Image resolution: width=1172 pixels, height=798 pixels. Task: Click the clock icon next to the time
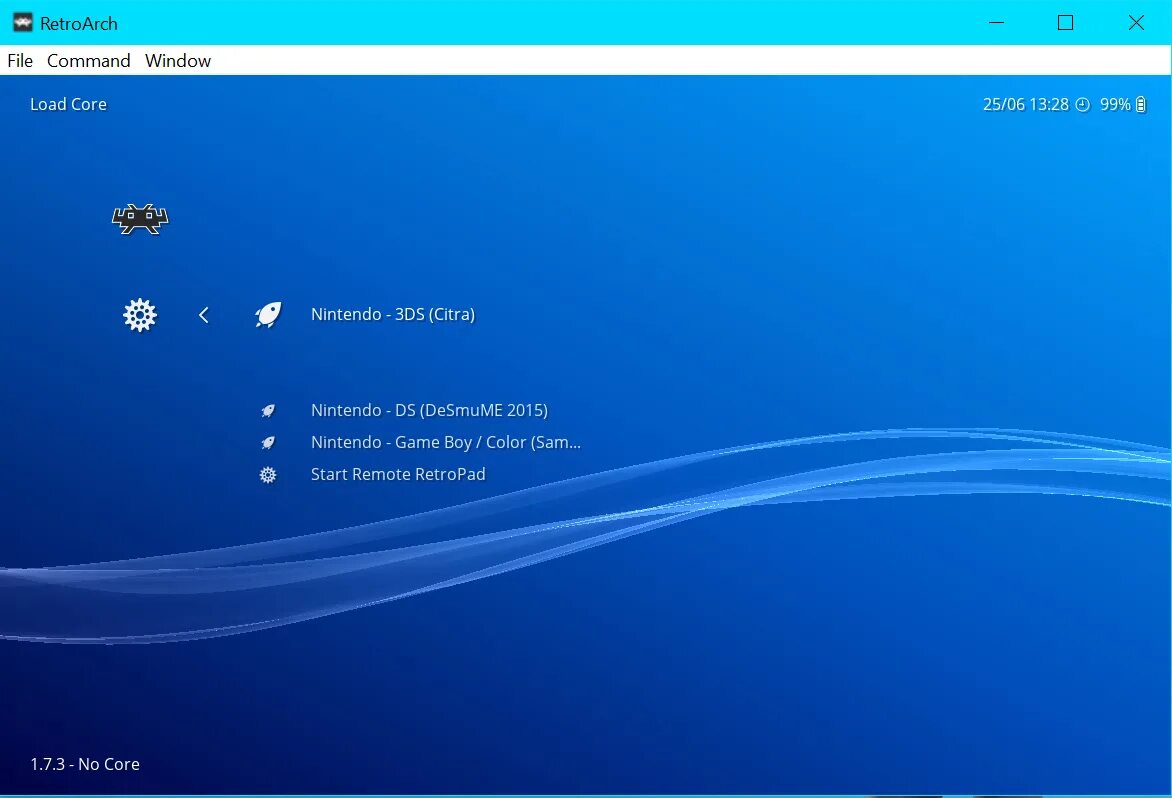tap(1082, 105)
